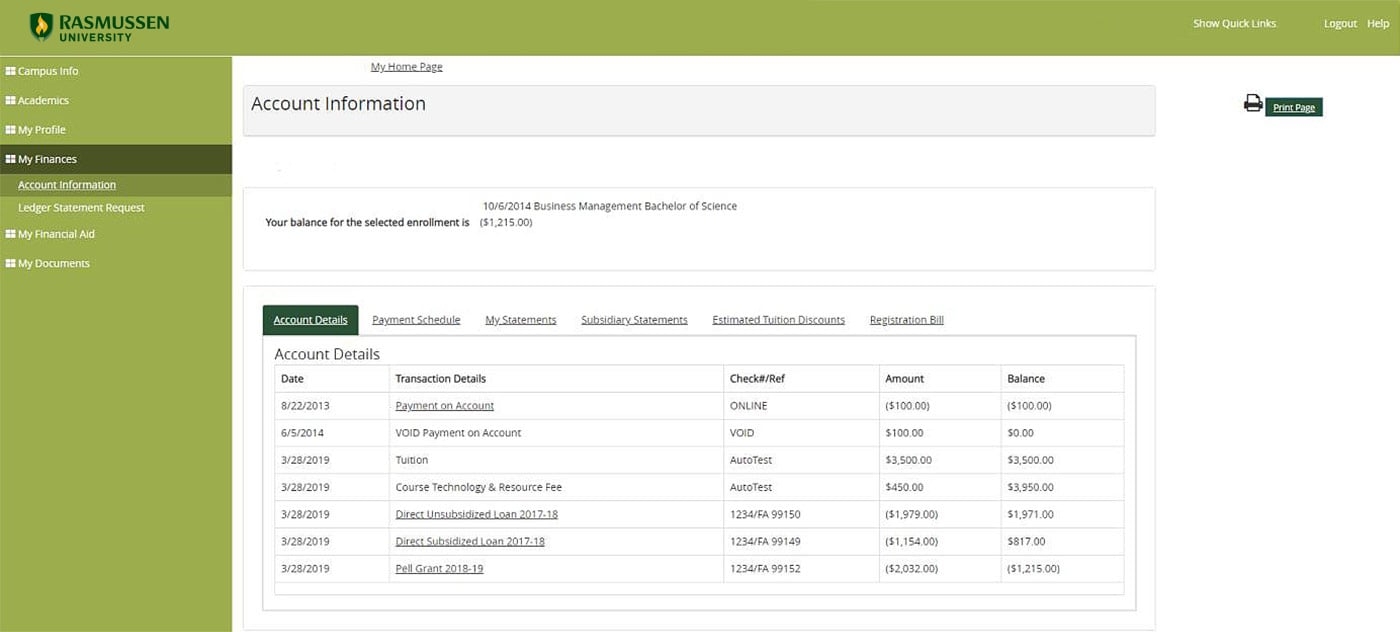
Task: Select the Subsidiary Statements tab
Action: pyautogui.click(x=634, y=319)
